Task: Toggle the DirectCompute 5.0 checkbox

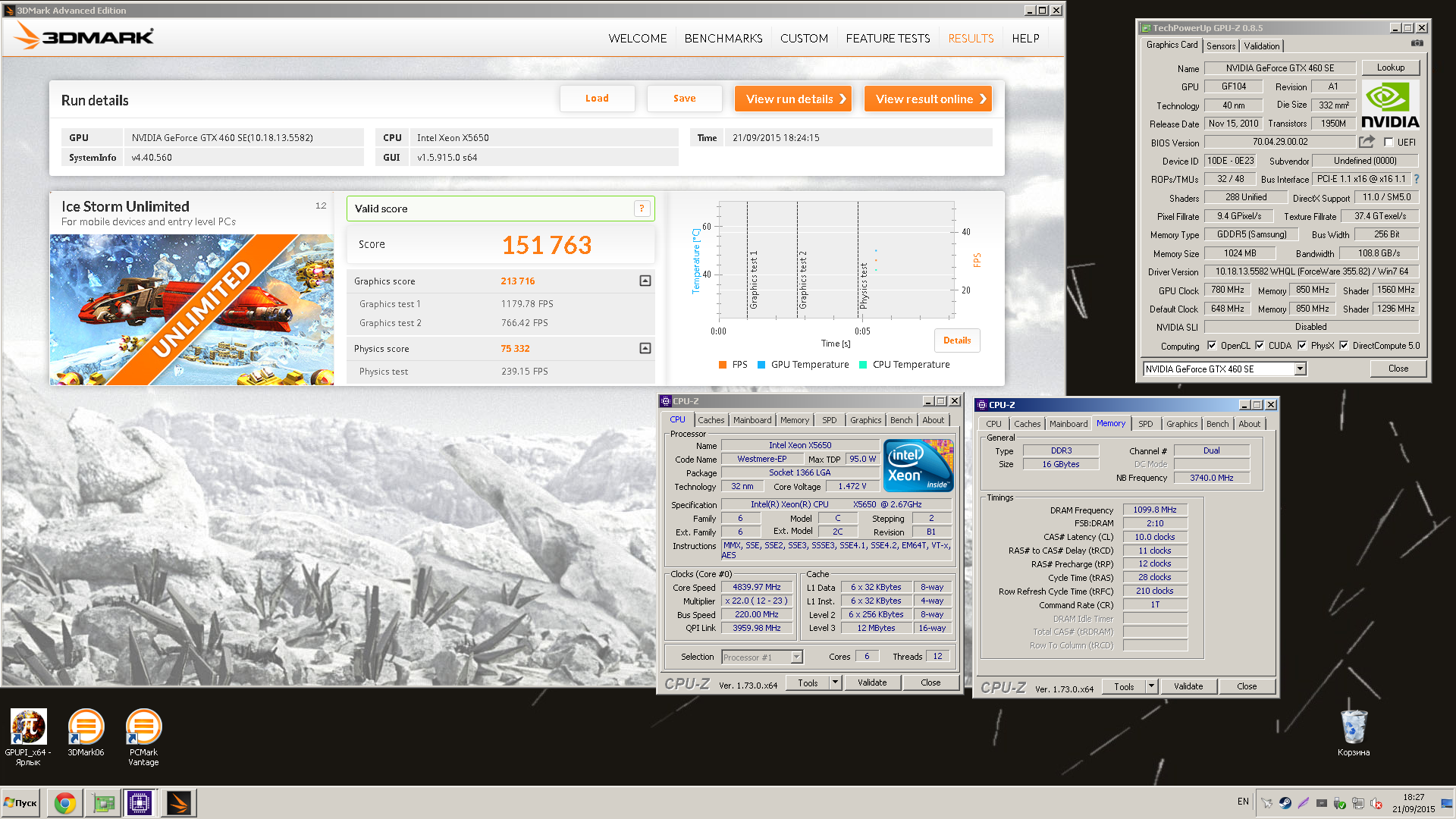Action: point(1344,346)
